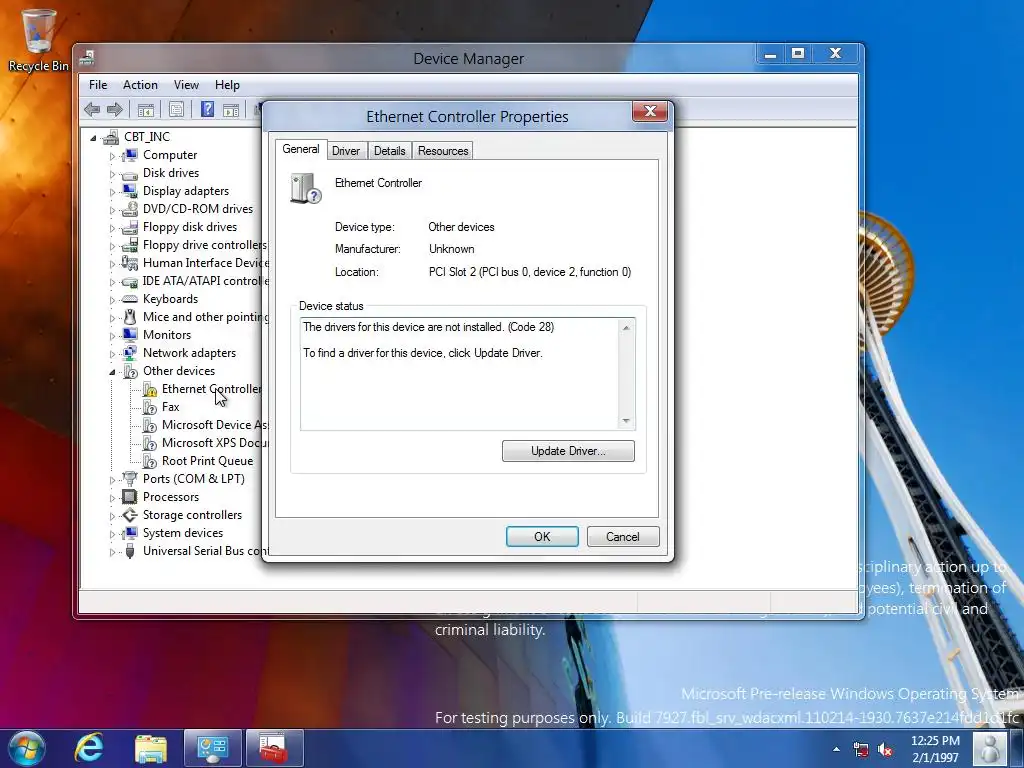Open the Help menu
Image resolution: width=1024 pixels, height=768 pixels.
[227, 85]
